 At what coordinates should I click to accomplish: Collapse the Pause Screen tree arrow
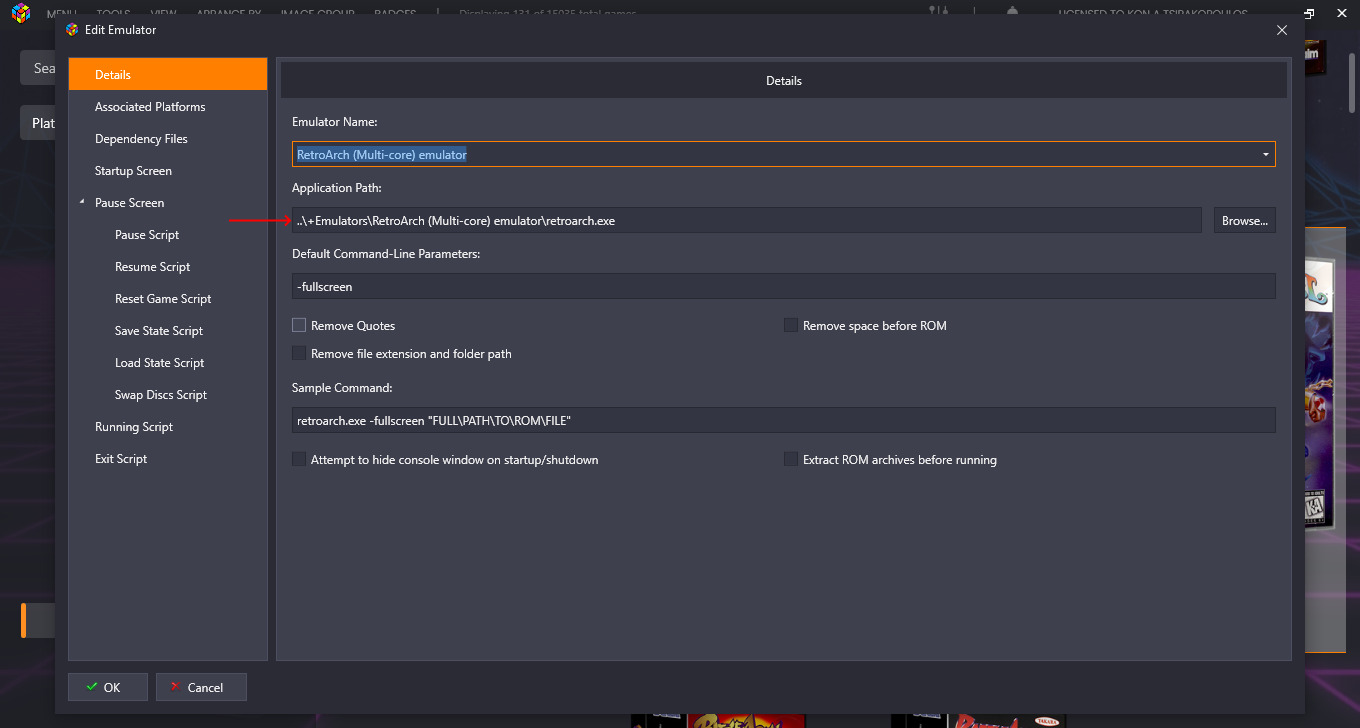pyautogui.click(x=81, y=203)
